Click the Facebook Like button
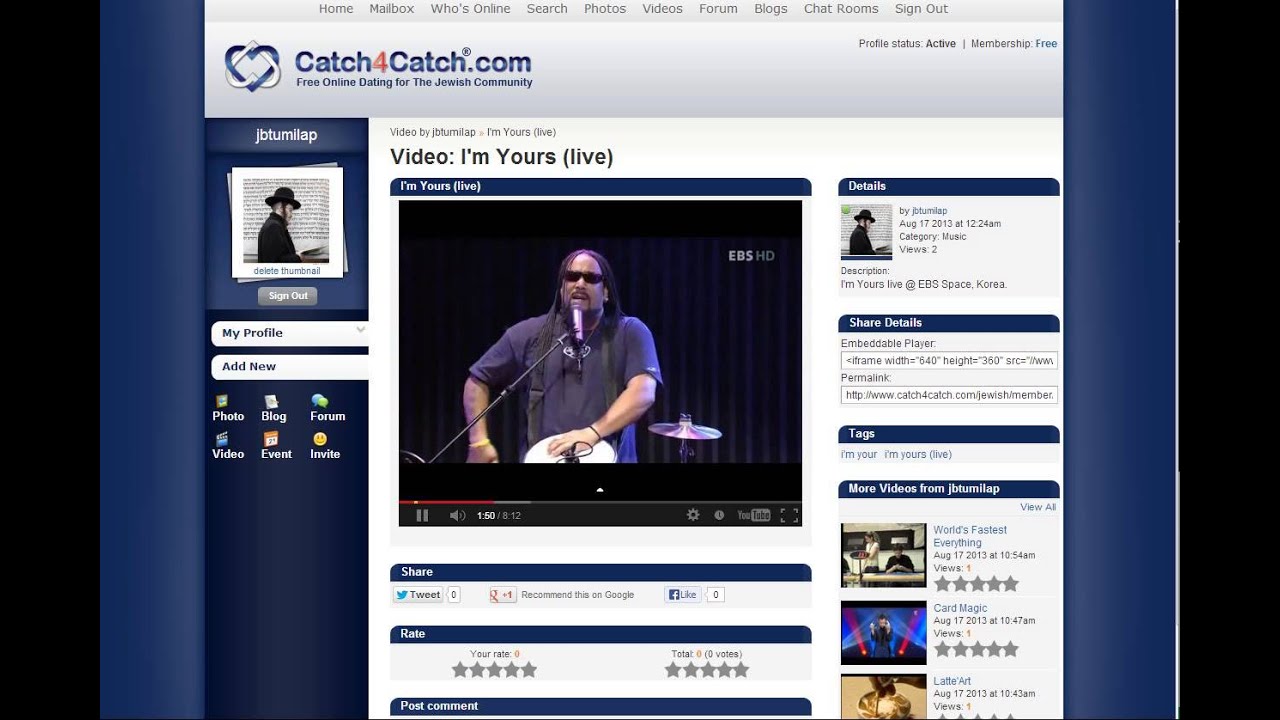Screen dimensions: 1280x720 [x=683, y=594]
